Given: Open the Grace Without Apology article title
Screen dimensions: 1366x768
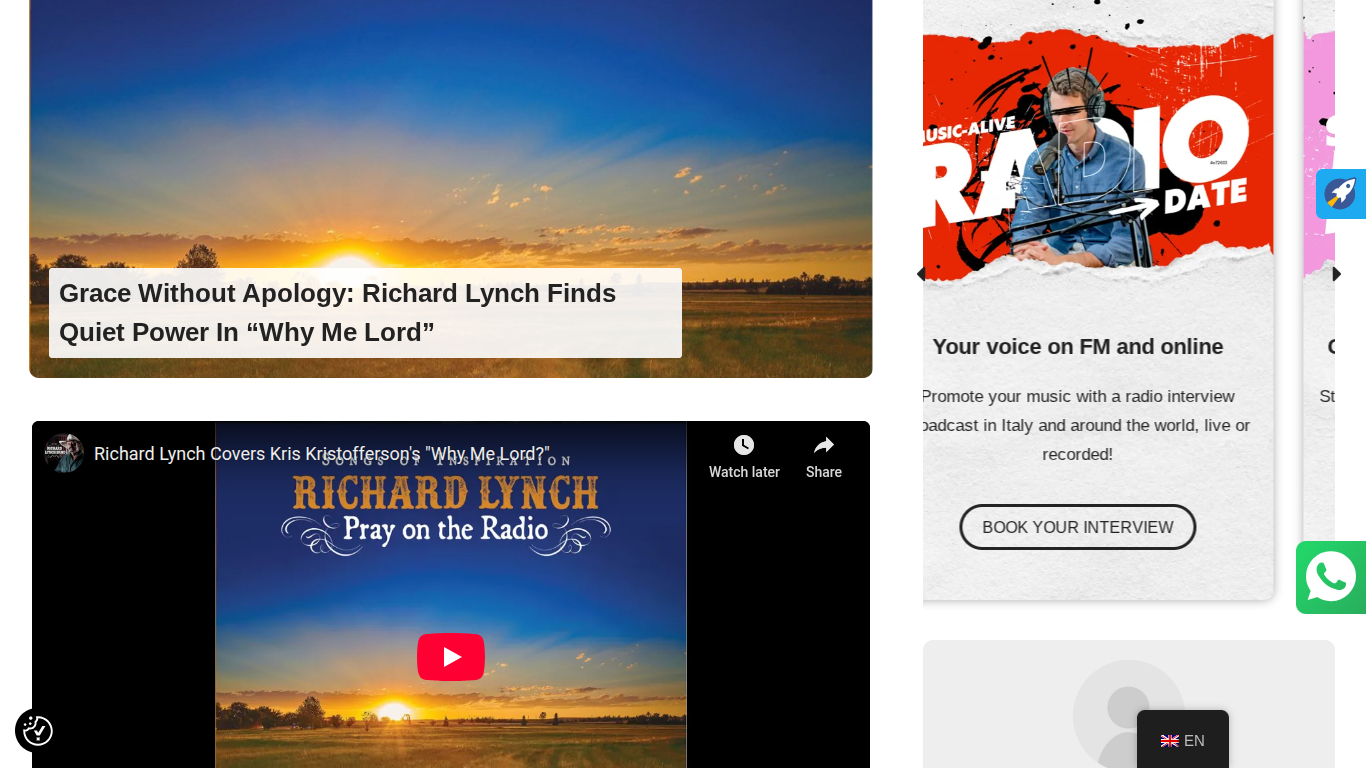Looking at the screenshot, I should point(338,312).
